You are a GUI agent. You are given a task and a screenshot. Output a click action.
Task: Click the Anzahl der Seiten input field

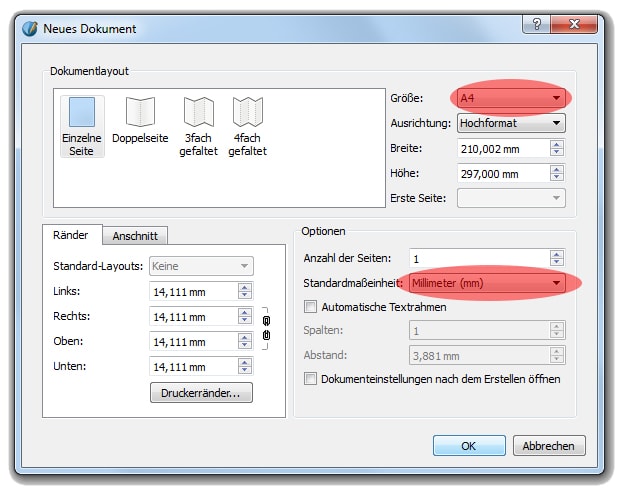tap(478, 258)
